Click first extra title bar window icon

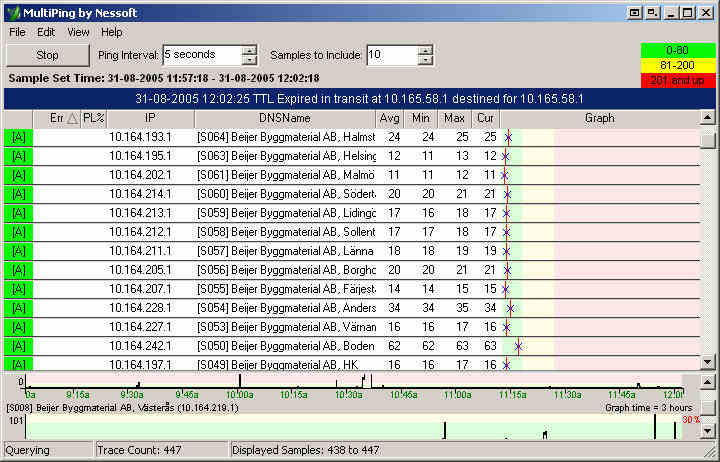[x=635, y=13]
